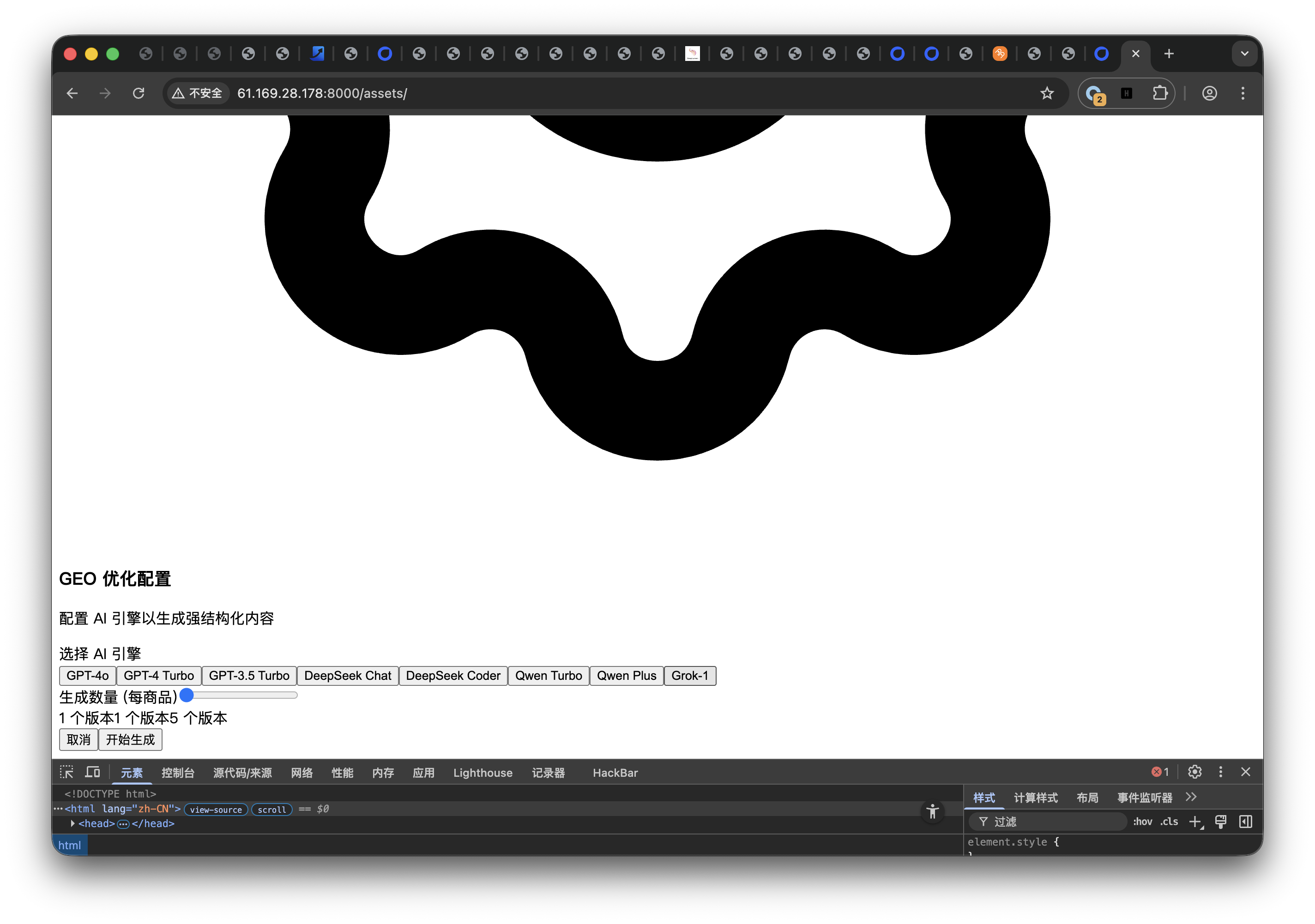The height and width of the screenshot is (924, 1315).
Task: Activate the inspect element picker icon
Action: (66, 772)
